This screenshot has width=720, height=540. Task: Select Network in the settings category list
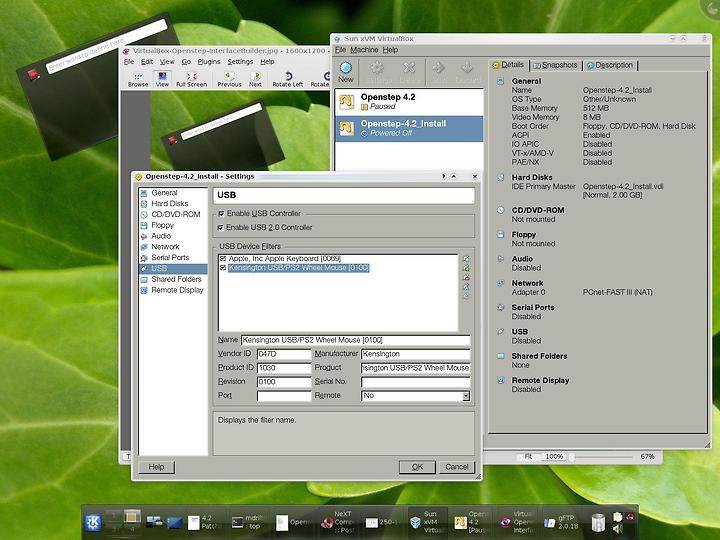click(x=165, y=246)
